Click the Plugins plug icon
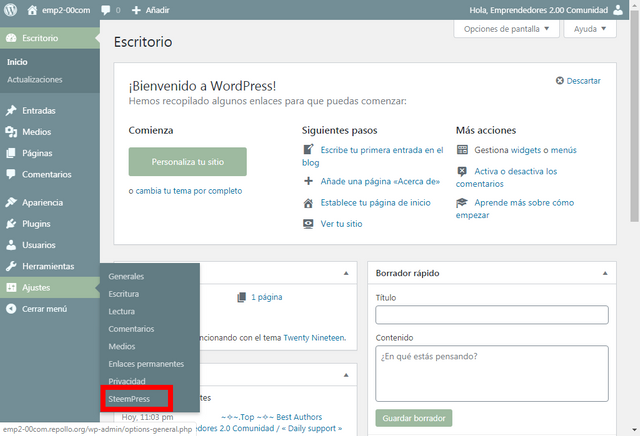 pyautogui.click(x=11, y=224)
